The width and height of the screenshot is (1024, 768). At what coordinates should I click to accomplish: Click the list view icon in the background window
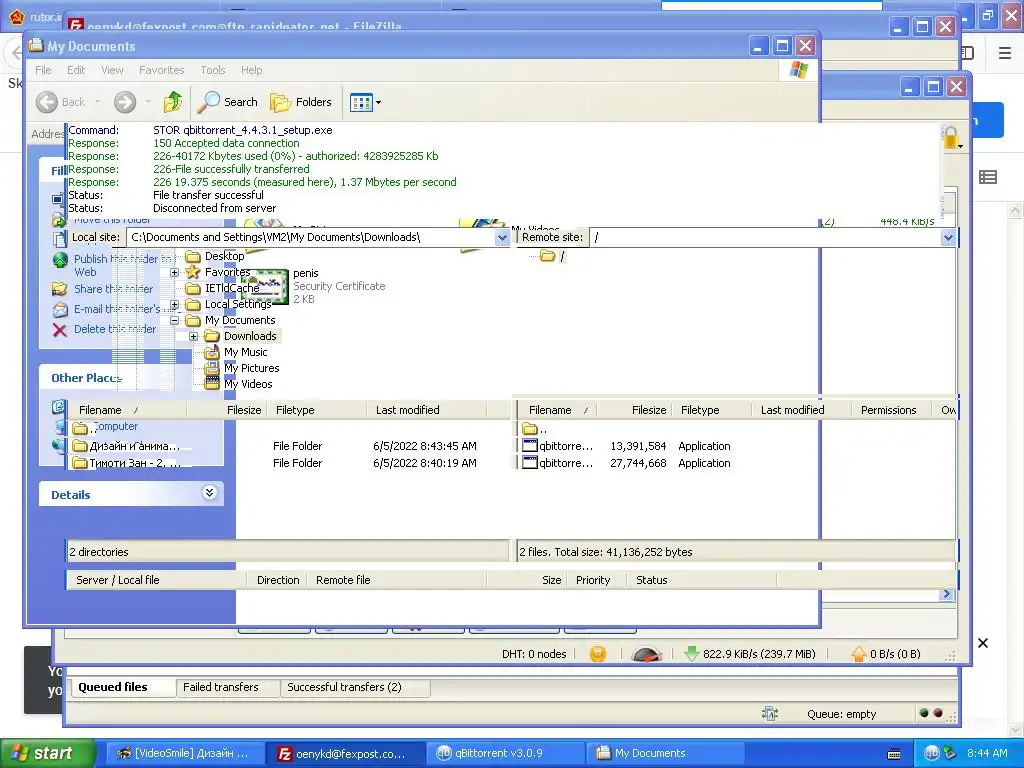988,176
